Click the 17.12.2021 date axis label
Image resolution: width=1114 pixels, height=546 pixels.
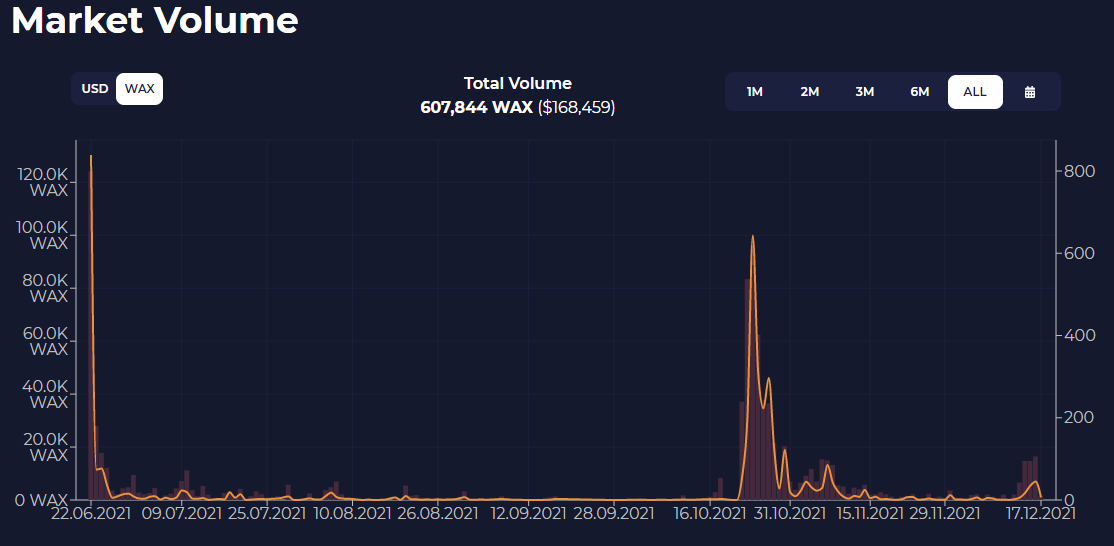click(x=1040, y=513)
